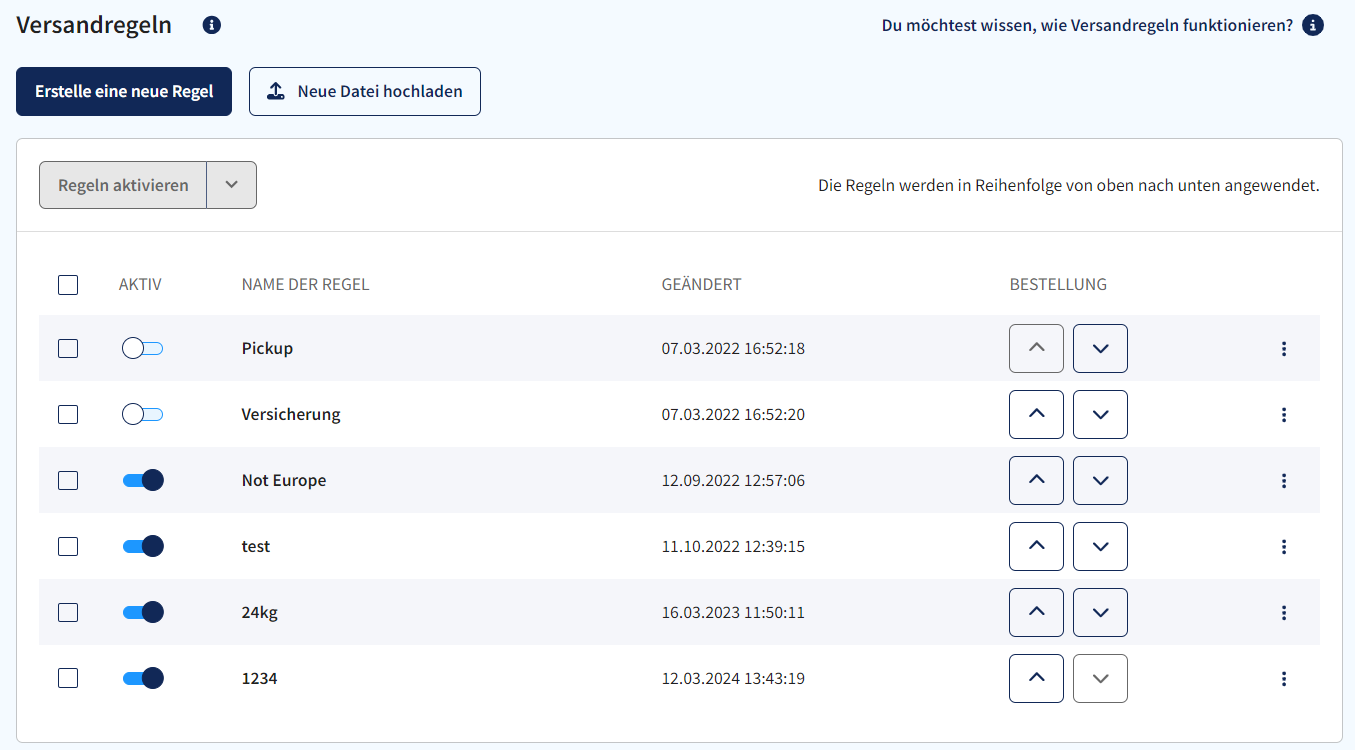Click the date '11.10.2022 12:39:15'
This screenshot has height=750, width=1355.
tap(733, 547)
